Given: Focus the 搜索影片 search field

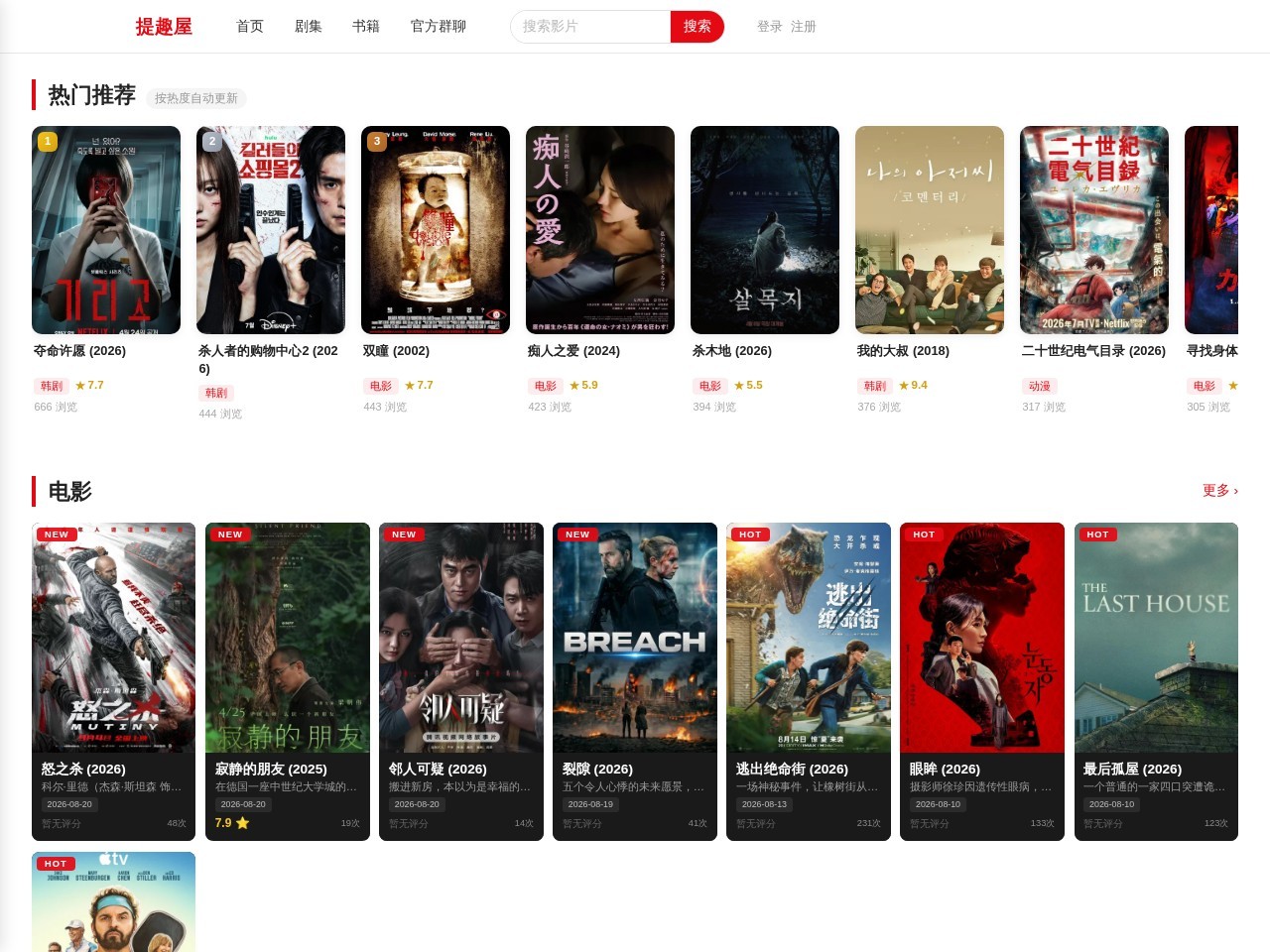Looking at the screenshot, I should point(590,27).
